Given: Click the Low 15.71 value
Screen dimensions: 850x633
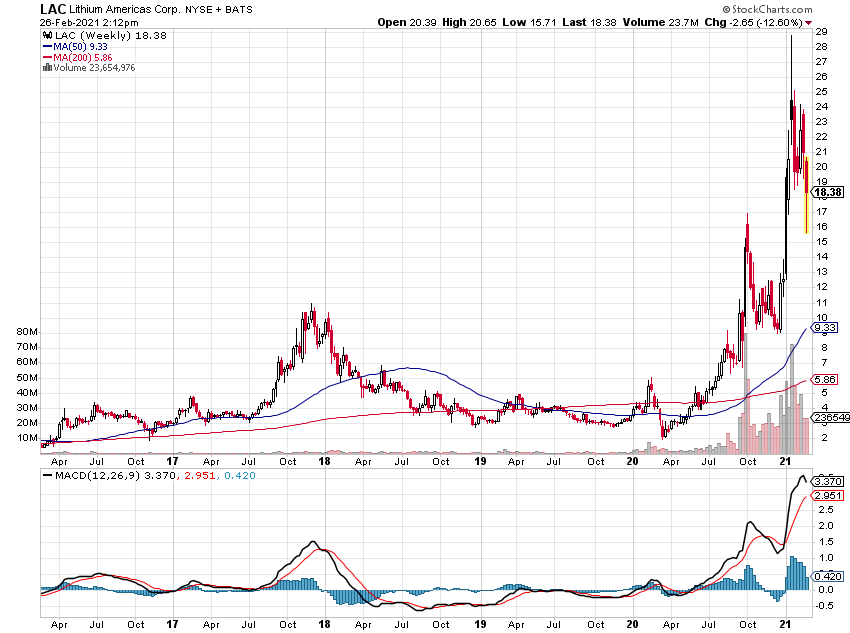Looking at the screenshot, I should point(529,22).
